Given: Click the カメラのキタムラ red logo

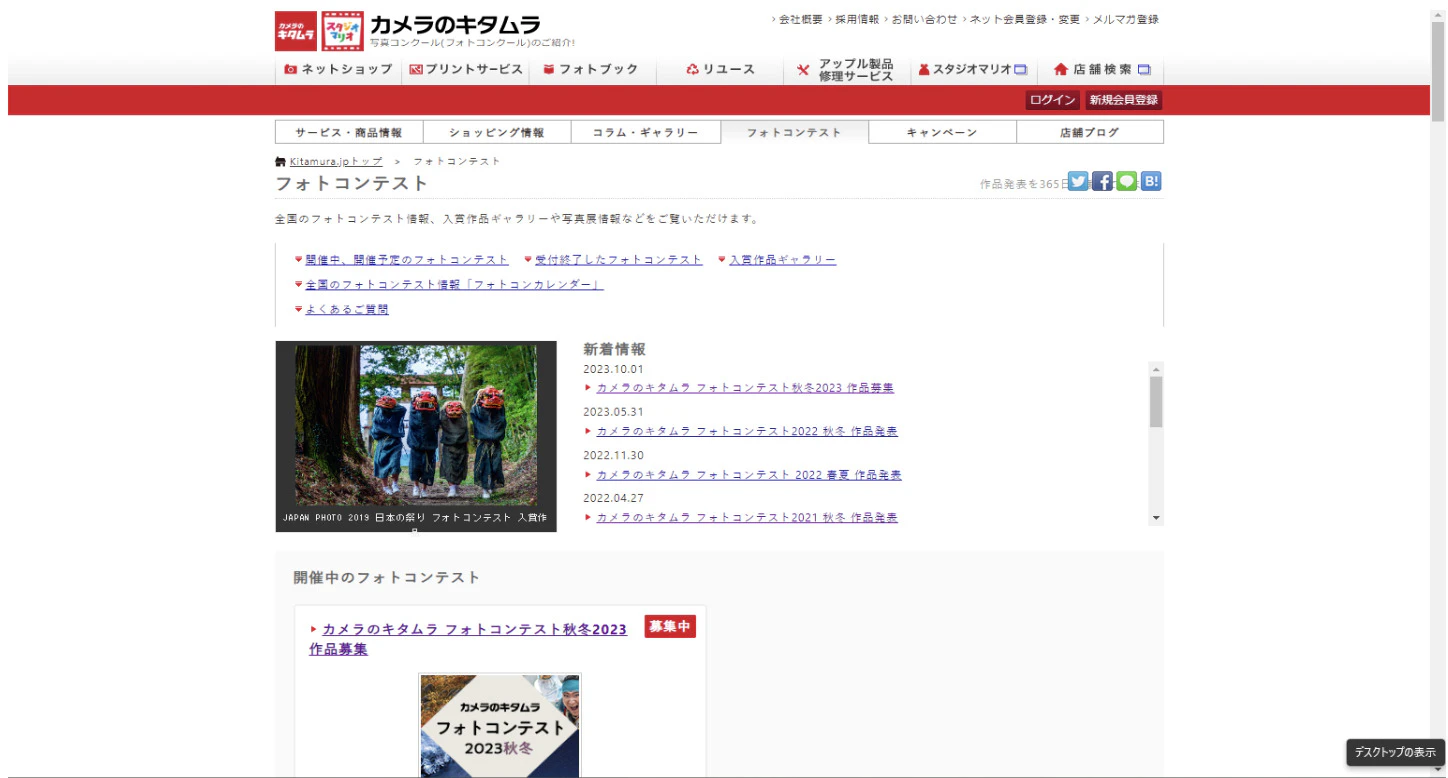Looking at the screenshot, I should pyautogui.click(x=295, y=31).
